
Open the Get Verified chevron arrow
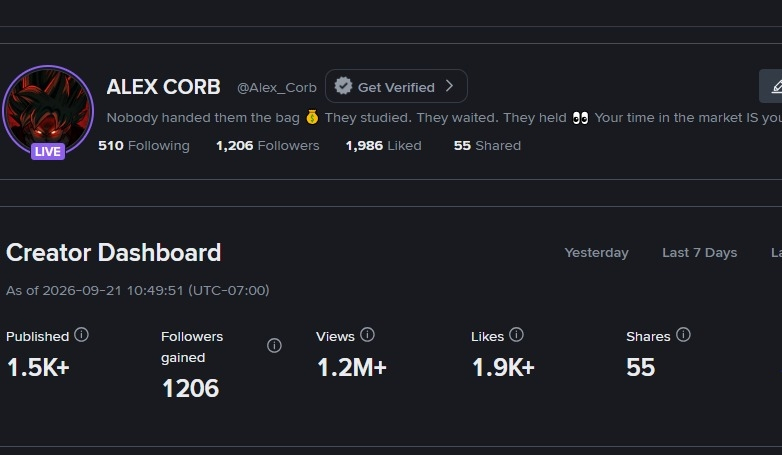point(449,86)
